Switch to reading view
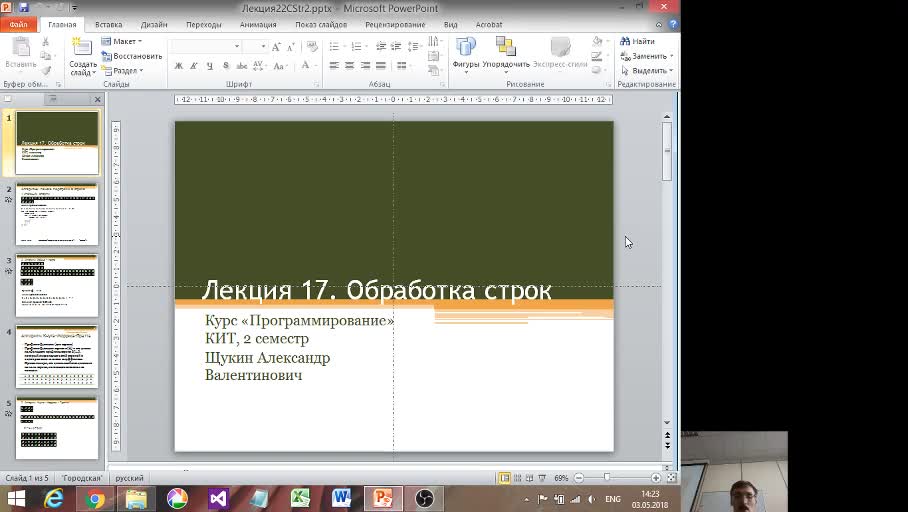908x512 pixels. coord(529,478)
